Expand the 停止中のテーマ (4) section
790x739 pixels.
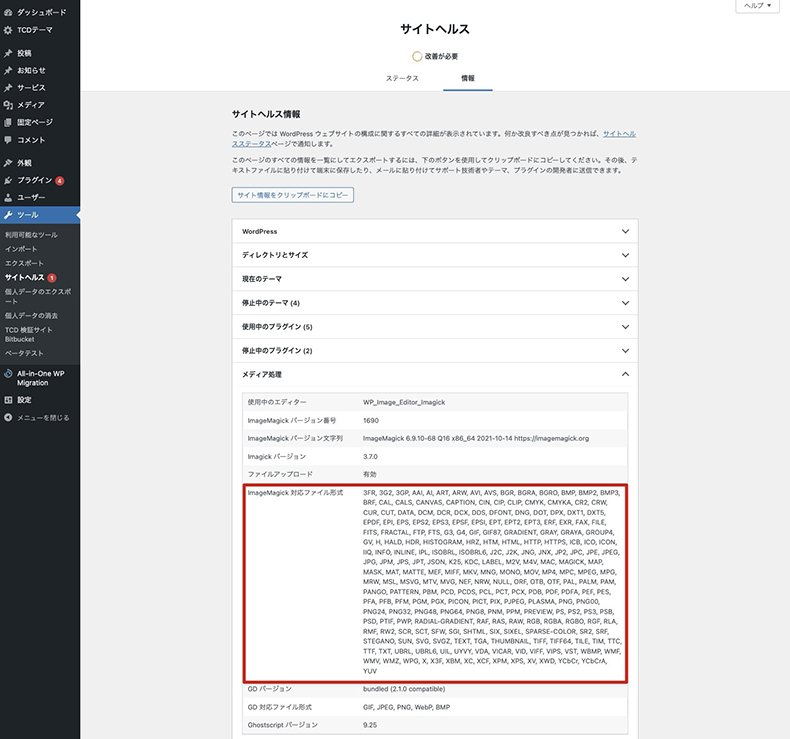click(x=435, y=303)
